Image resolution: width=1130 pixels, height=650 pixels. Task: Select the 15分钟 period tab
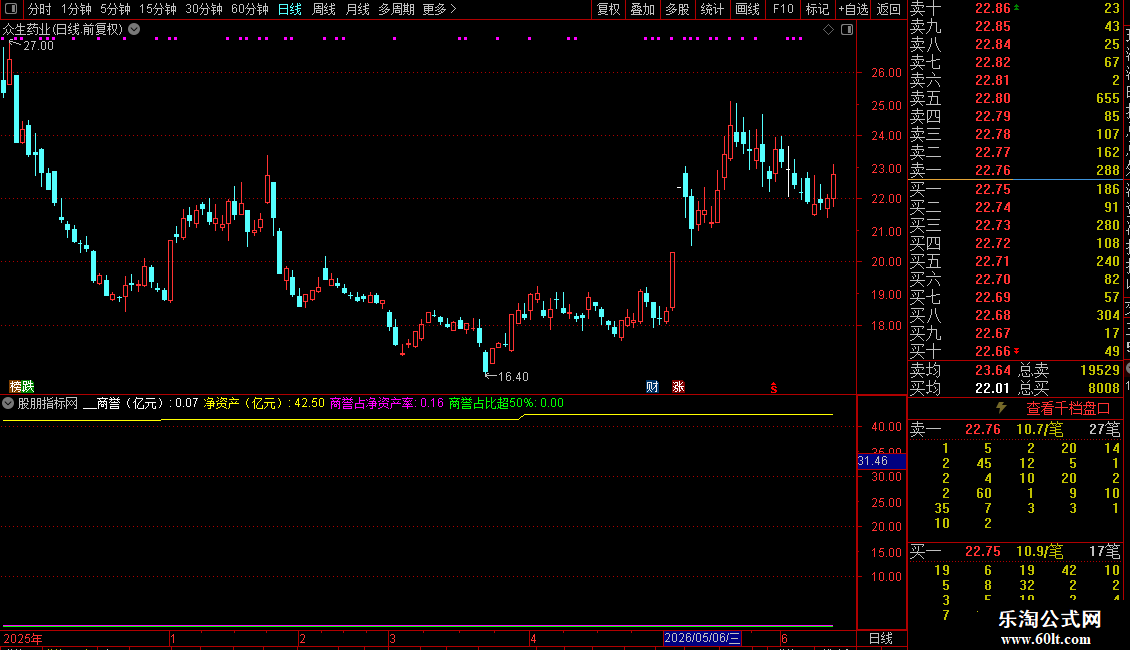pos(157,9)
